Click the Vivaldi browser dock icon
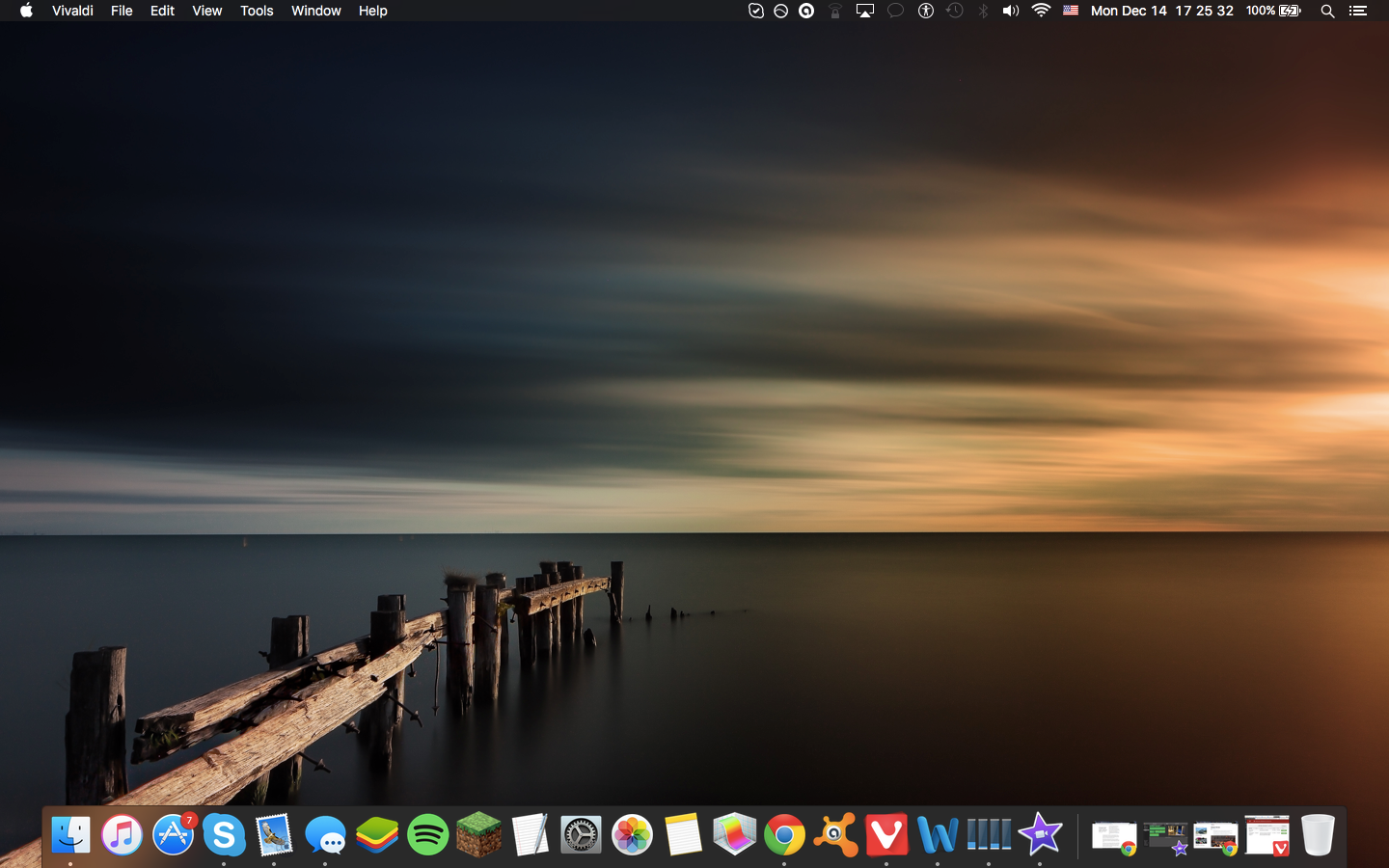 click(886, 834)
